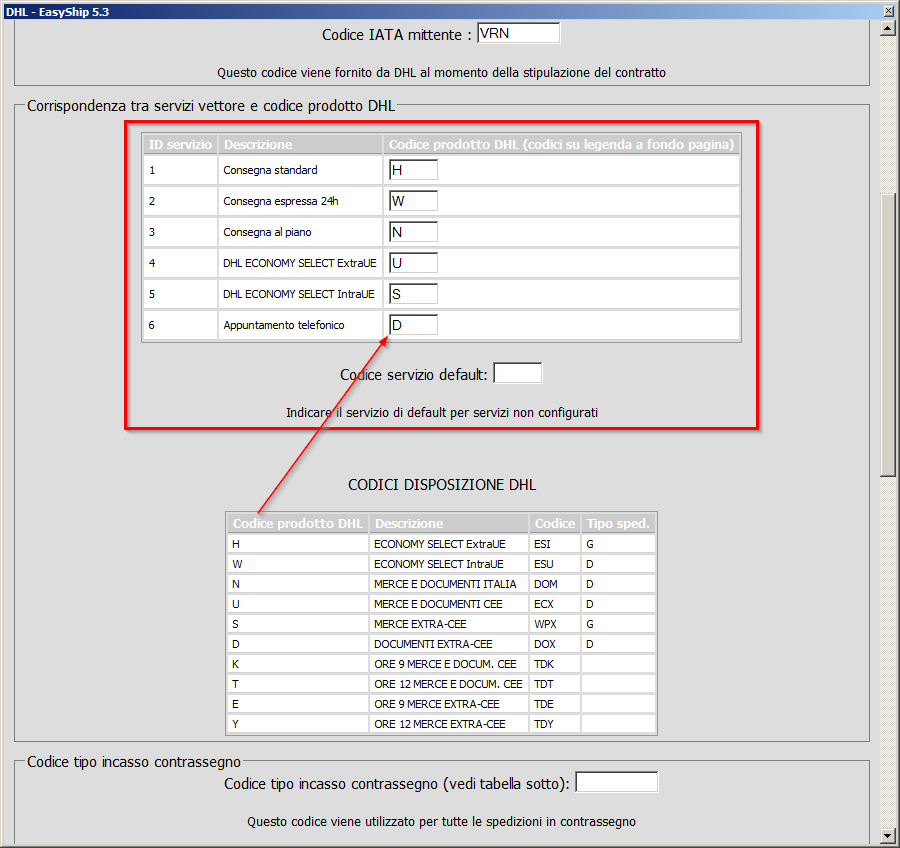
Task: Click the Codice prodotto DHL header in legend table
Action: pos(298,523)
